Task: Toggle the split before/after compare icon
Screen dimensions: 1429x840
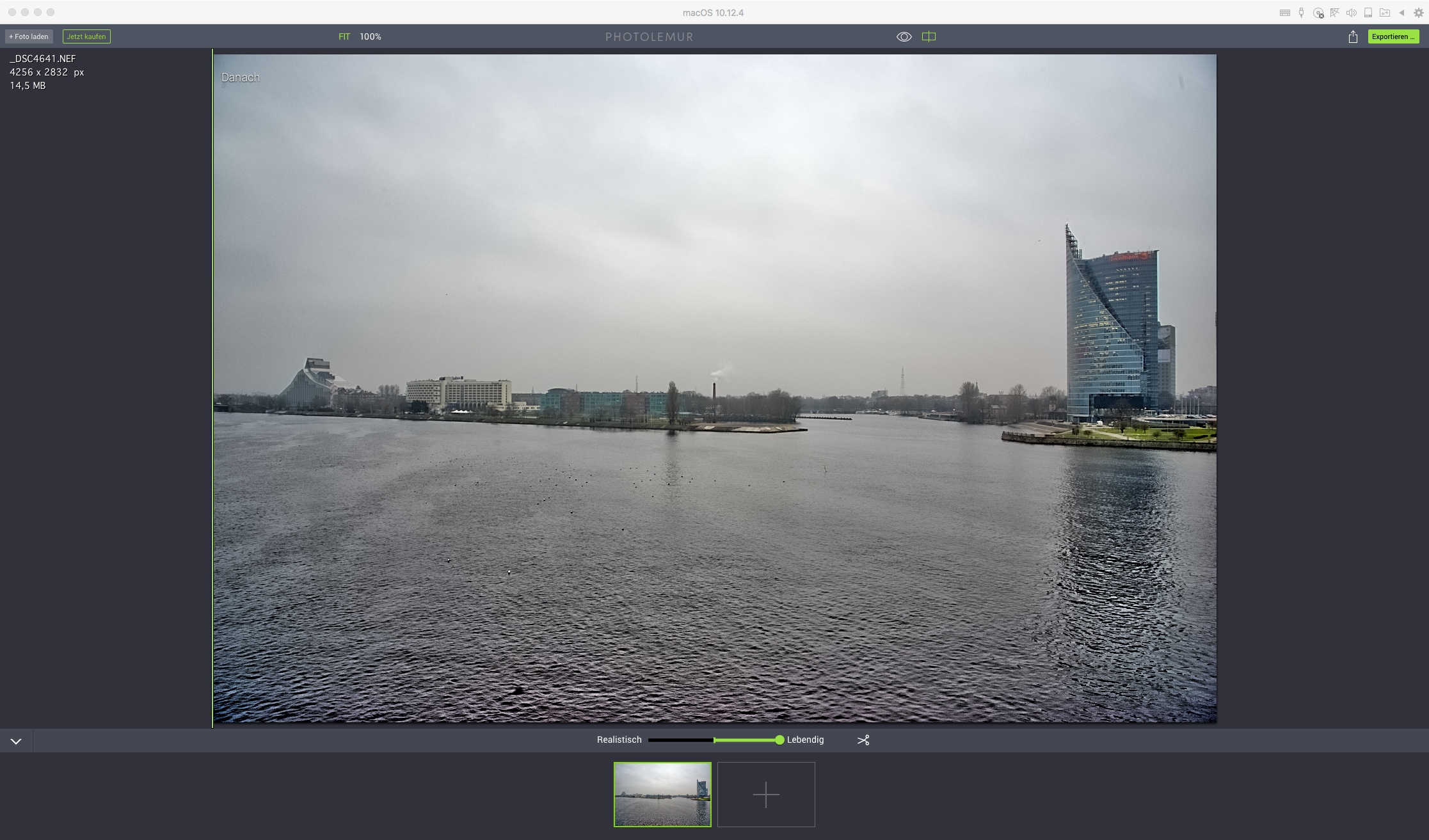Action: pyautogui.click(x=929, y=36)
